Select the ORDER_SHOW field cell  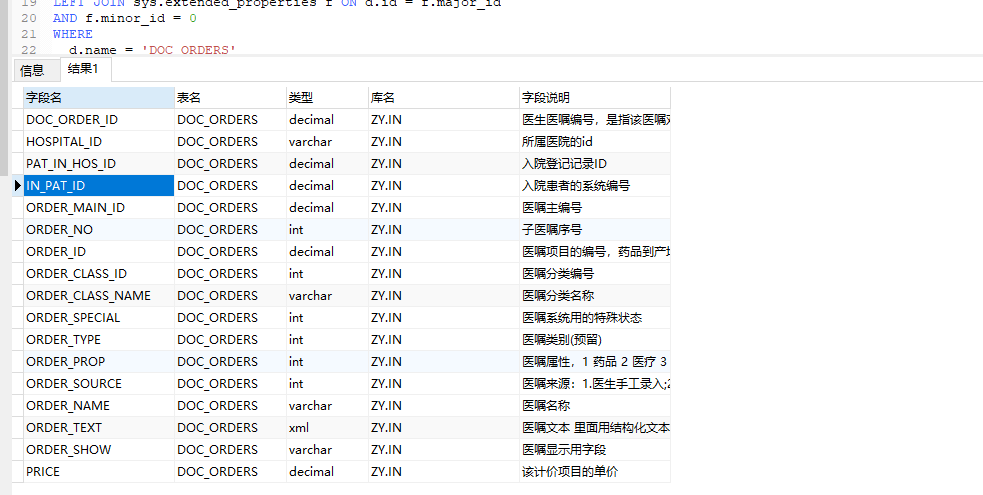[x=99, y=449]
